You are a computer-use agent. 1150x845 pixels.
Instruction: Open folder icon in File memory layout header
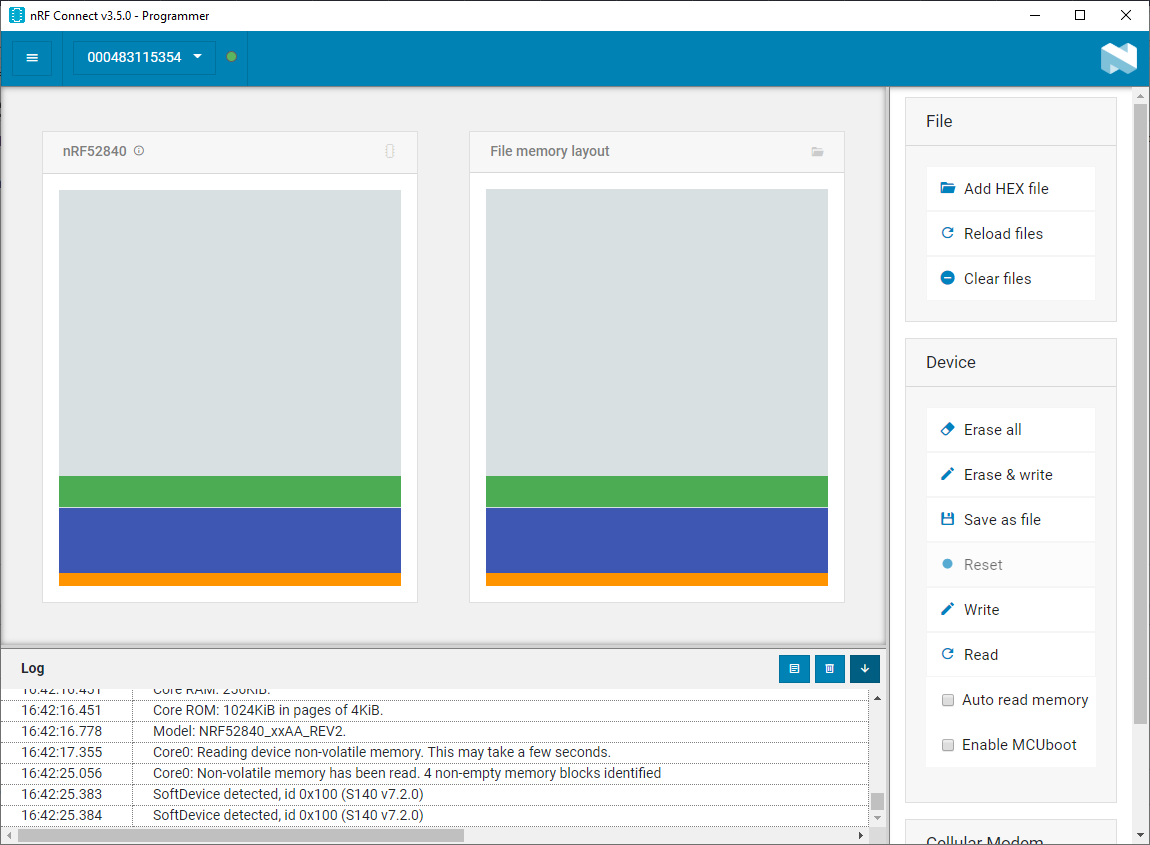pos(817,151)
